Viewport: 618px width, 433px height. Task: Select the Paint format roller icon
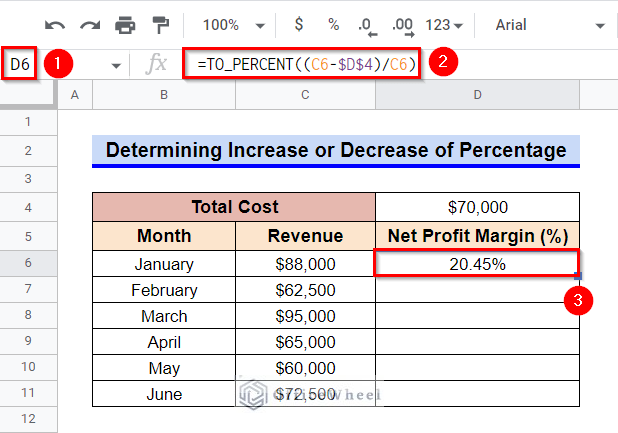click(x=160, y=25)
